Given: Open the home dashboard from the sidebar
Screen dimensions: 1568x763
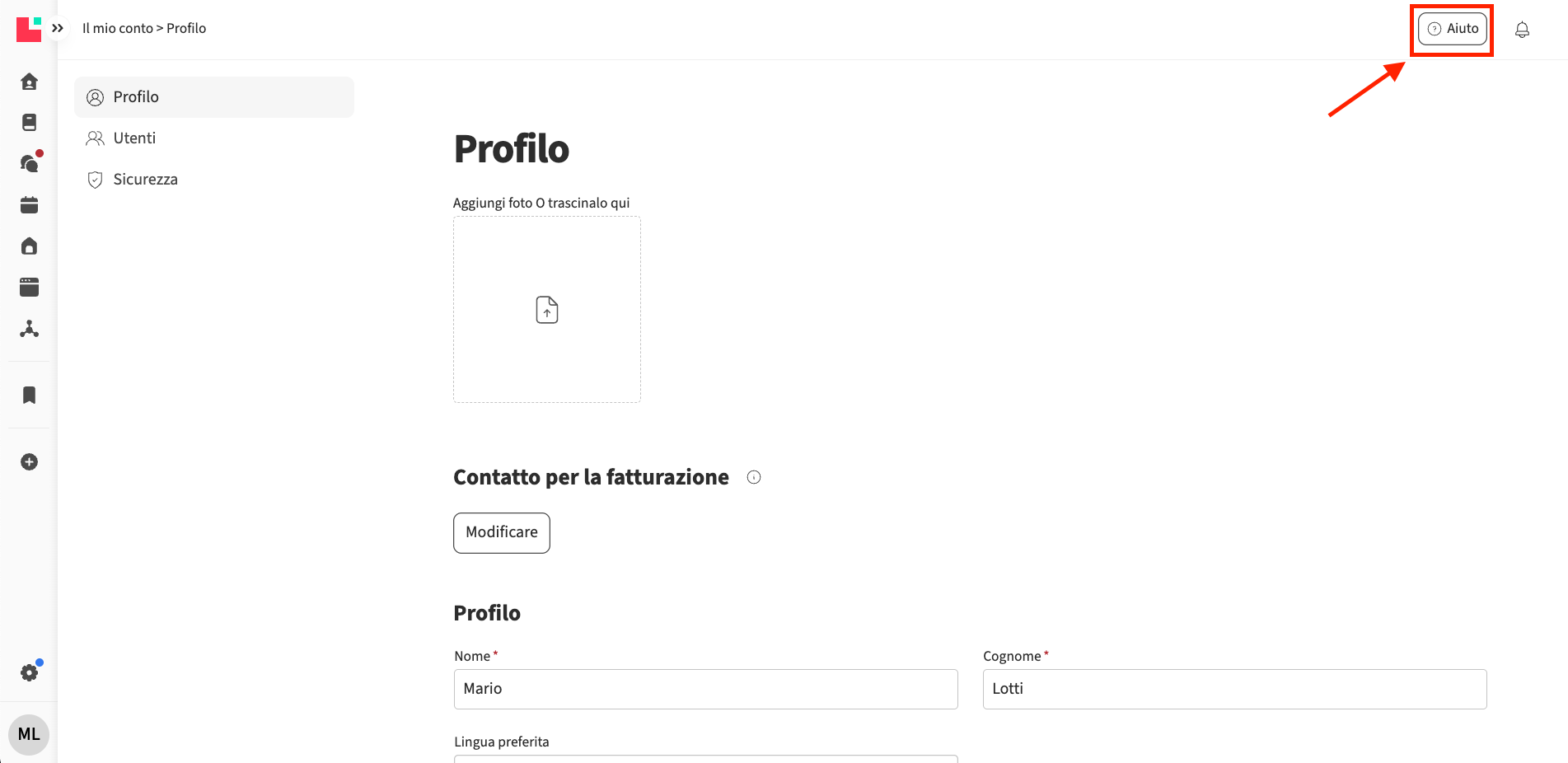Looking at the screenshot, I should click(x=29, y=81).
